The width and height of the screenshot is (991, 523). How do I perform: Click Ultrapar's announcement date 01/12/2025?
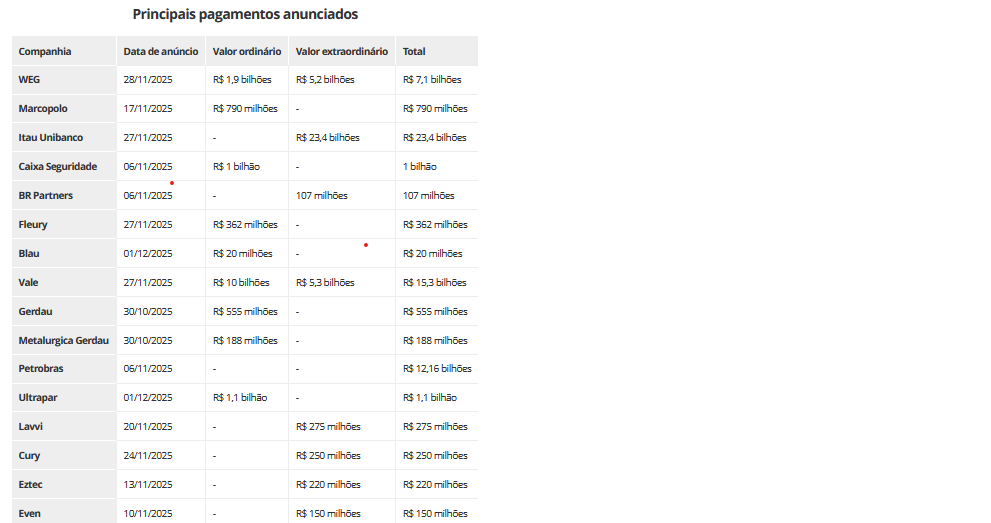pyautogui.click(x=148, y=398)
